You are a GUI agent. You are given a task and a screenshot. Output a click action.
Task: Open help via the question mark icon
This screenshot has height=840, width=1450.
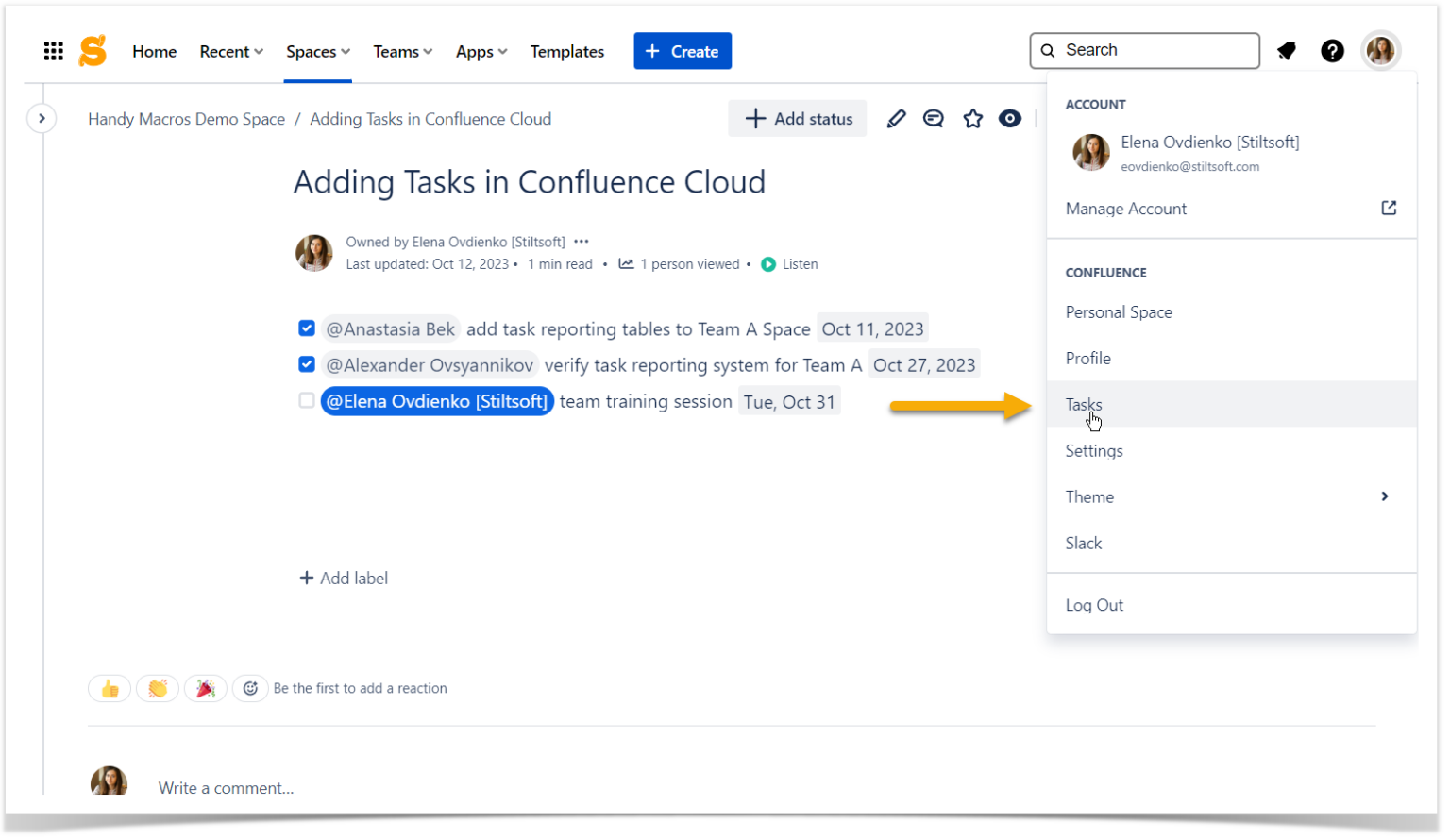click(1332, 50)
